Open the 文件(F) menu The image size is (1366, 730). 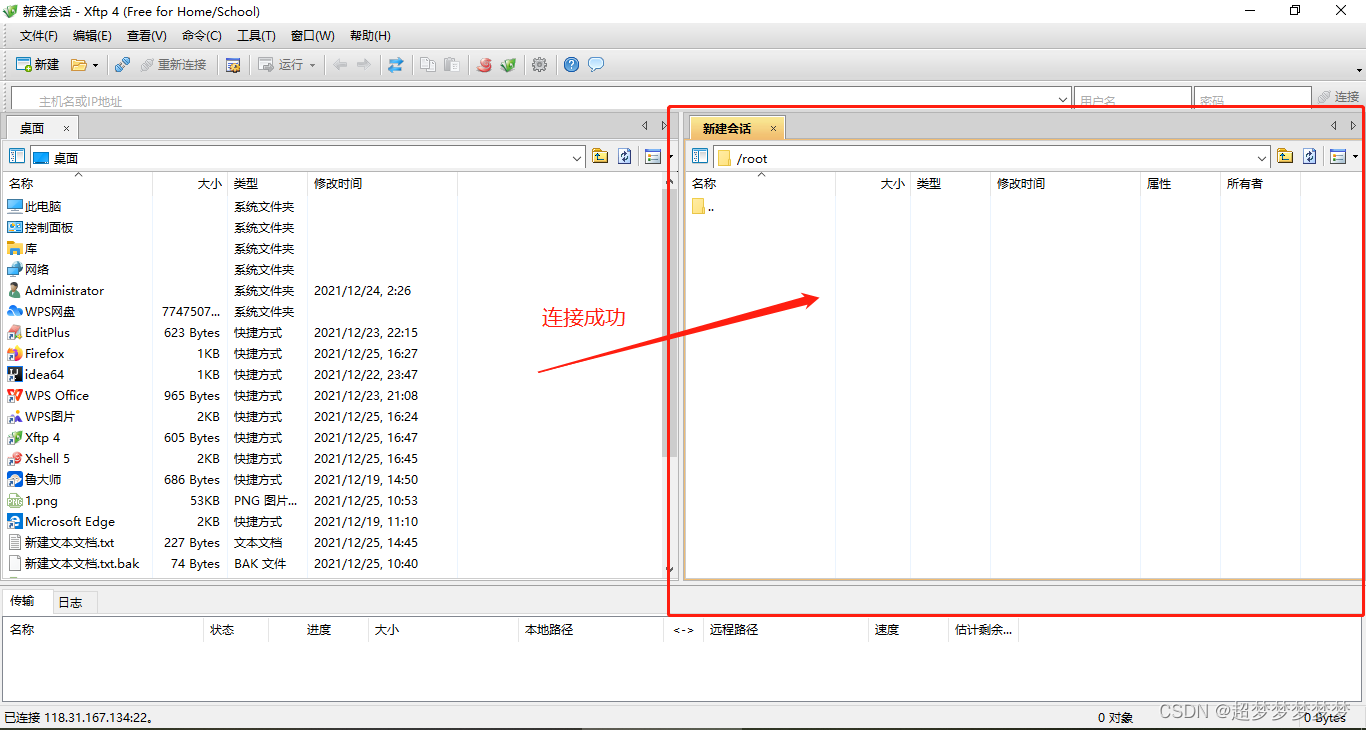(x=39, y=36)
